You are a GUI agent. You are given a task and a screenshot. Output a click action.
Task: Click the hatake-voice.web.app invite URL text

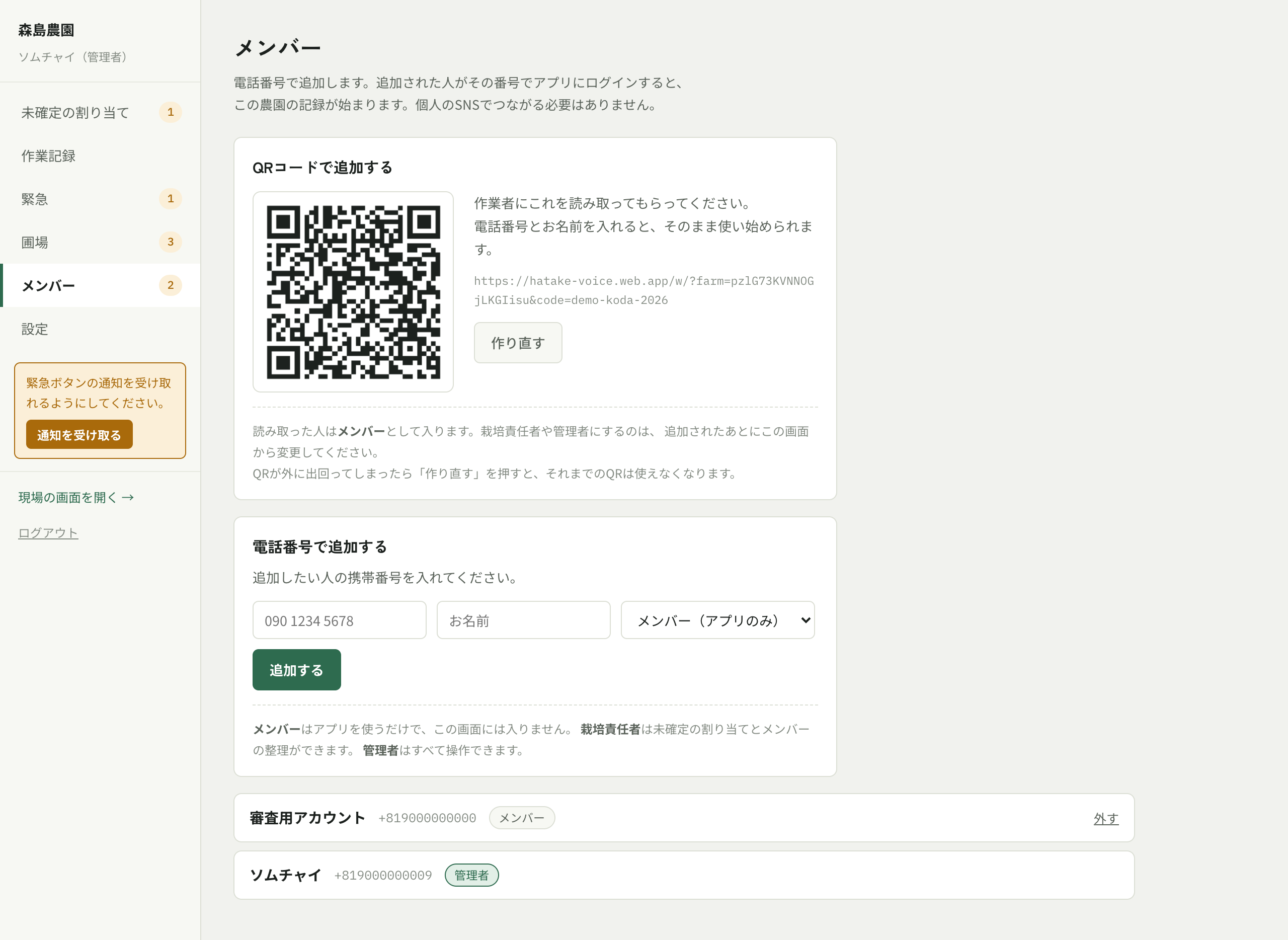tap(643, 290)
